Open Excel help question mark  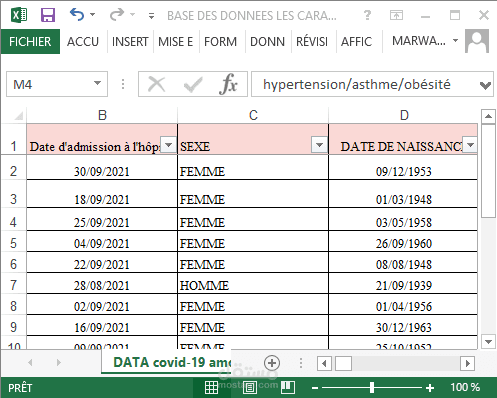367,15
